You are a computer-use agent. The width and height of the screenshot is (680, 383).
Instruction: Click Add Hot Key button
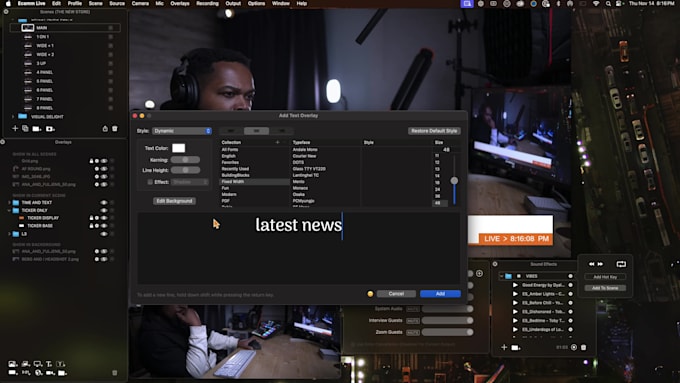tap(605, 277)
